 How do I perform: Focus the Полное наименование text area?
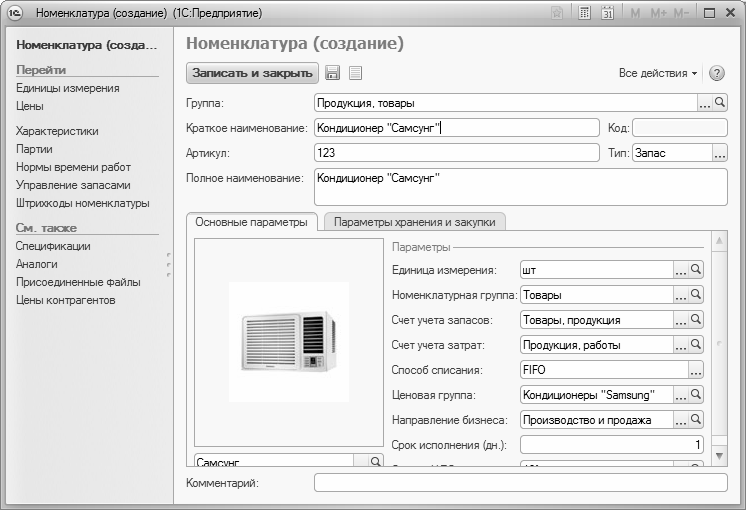[520, 187]
